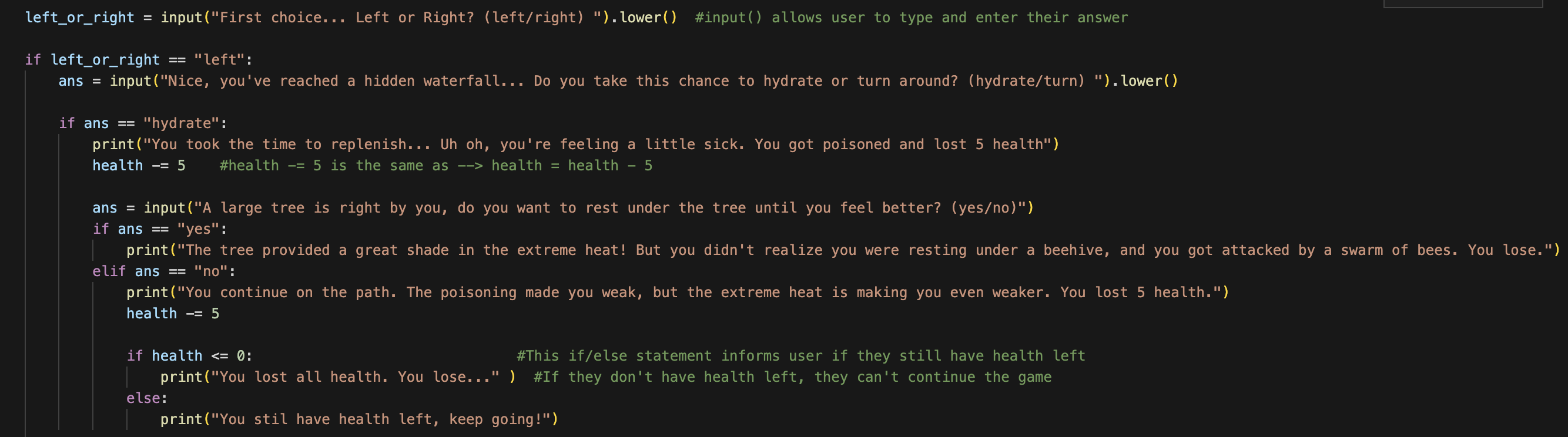The height and width of the screenshot is (437, 1568).
Task: Click the 'if ans == "yes":' line
Action: (x=160, y=229)
